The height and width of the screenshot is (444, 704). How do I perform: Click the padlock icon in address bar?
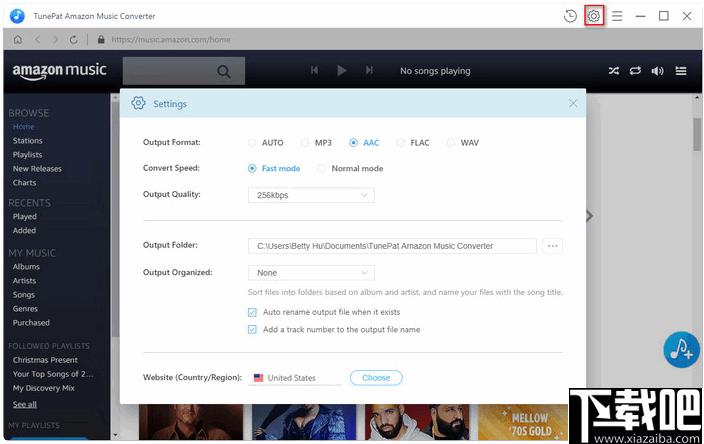pos(101,40)
